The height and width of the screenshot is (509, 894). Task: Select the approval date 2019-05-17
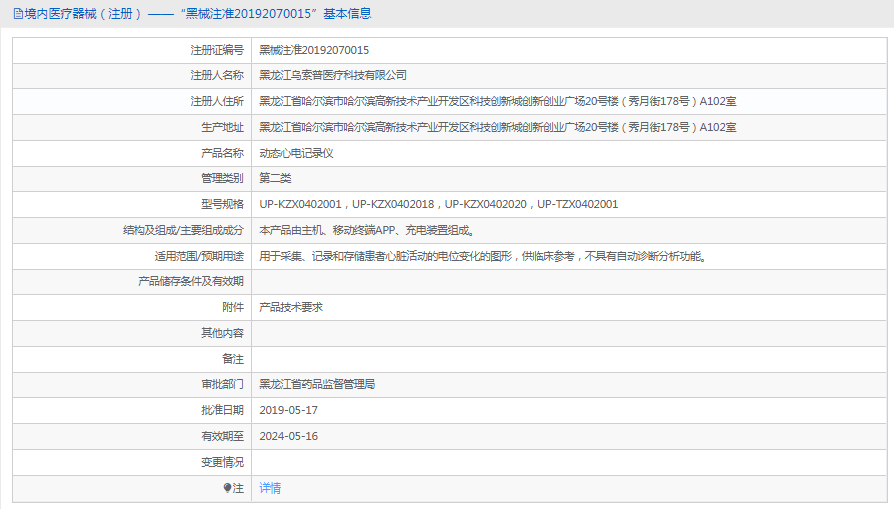coord(288,410)
